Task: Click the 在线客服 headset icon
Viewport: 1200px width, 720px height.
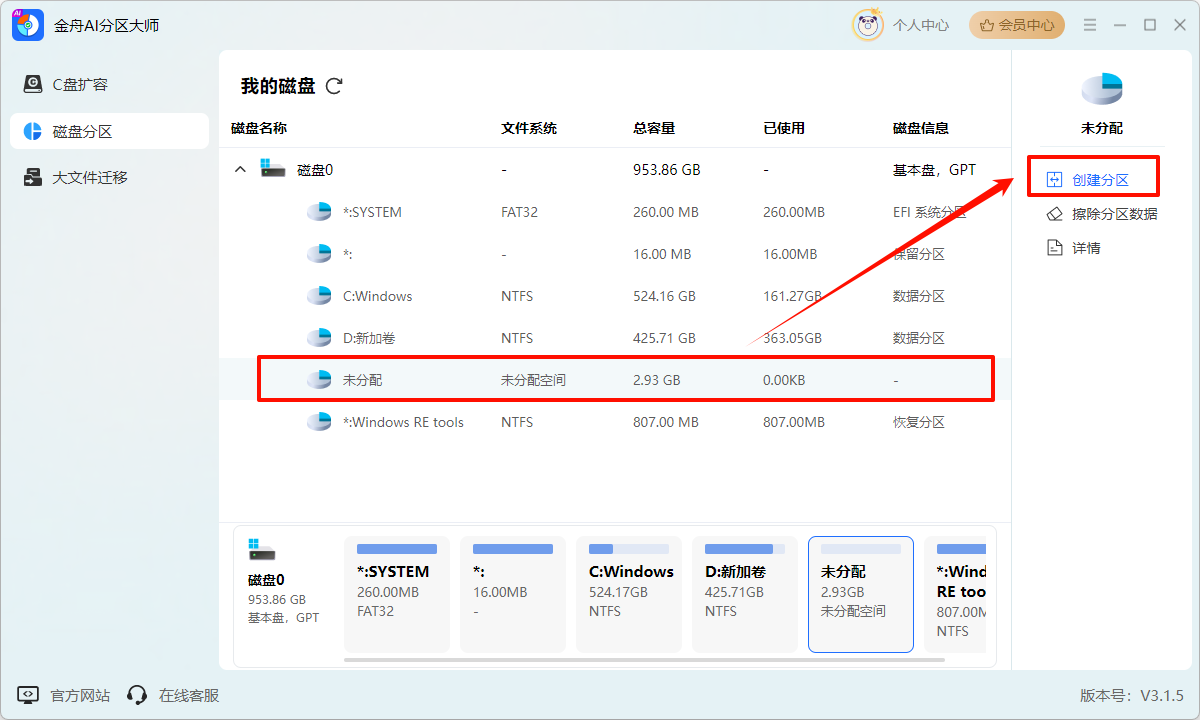Action: (x=137, y=694)
